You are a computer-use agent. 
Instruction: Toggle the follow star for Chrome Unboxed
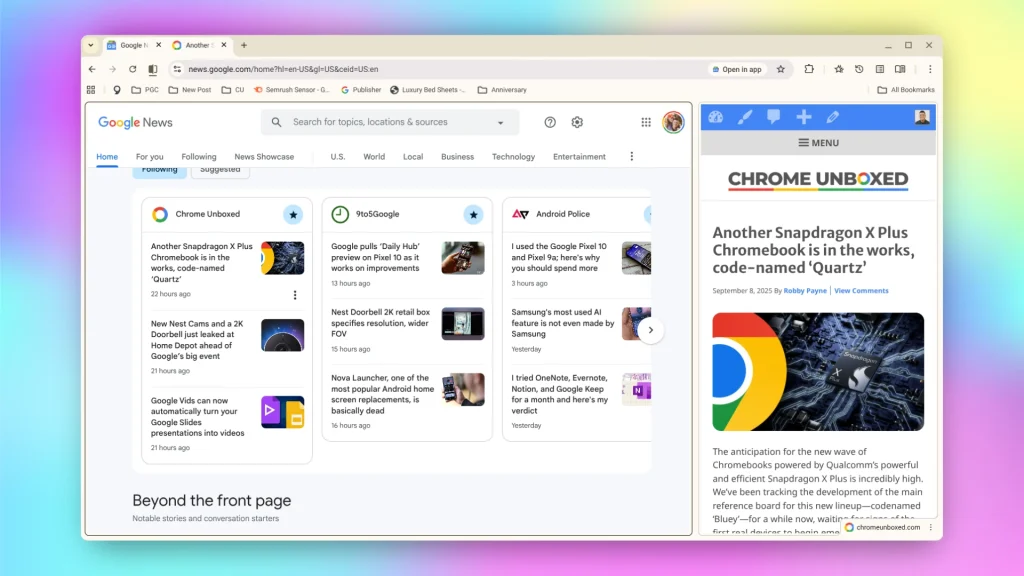pos(292,214)
